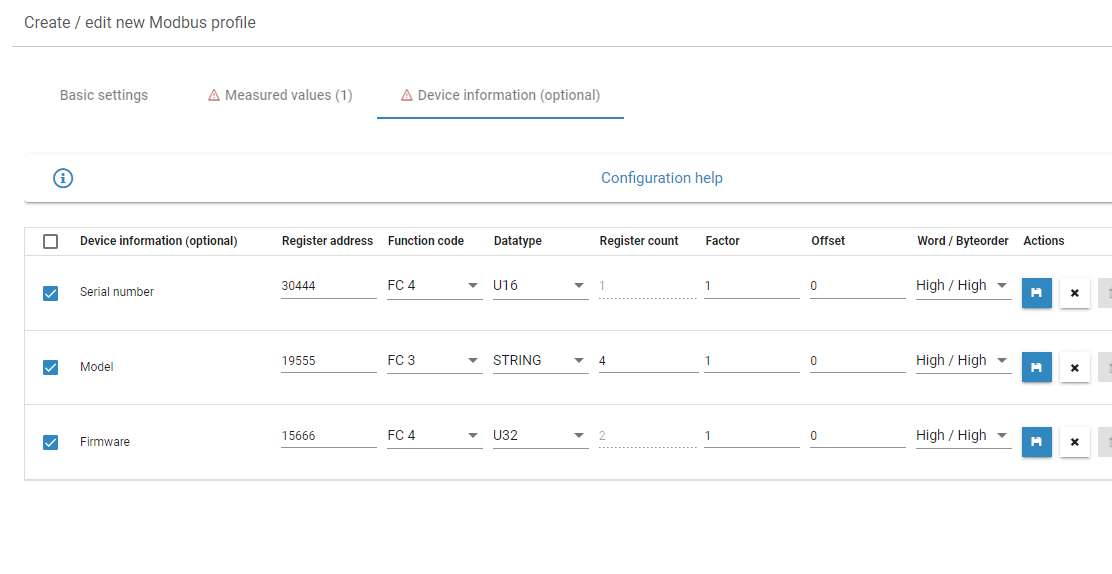Open the Configuration help link

pos(662,178)
